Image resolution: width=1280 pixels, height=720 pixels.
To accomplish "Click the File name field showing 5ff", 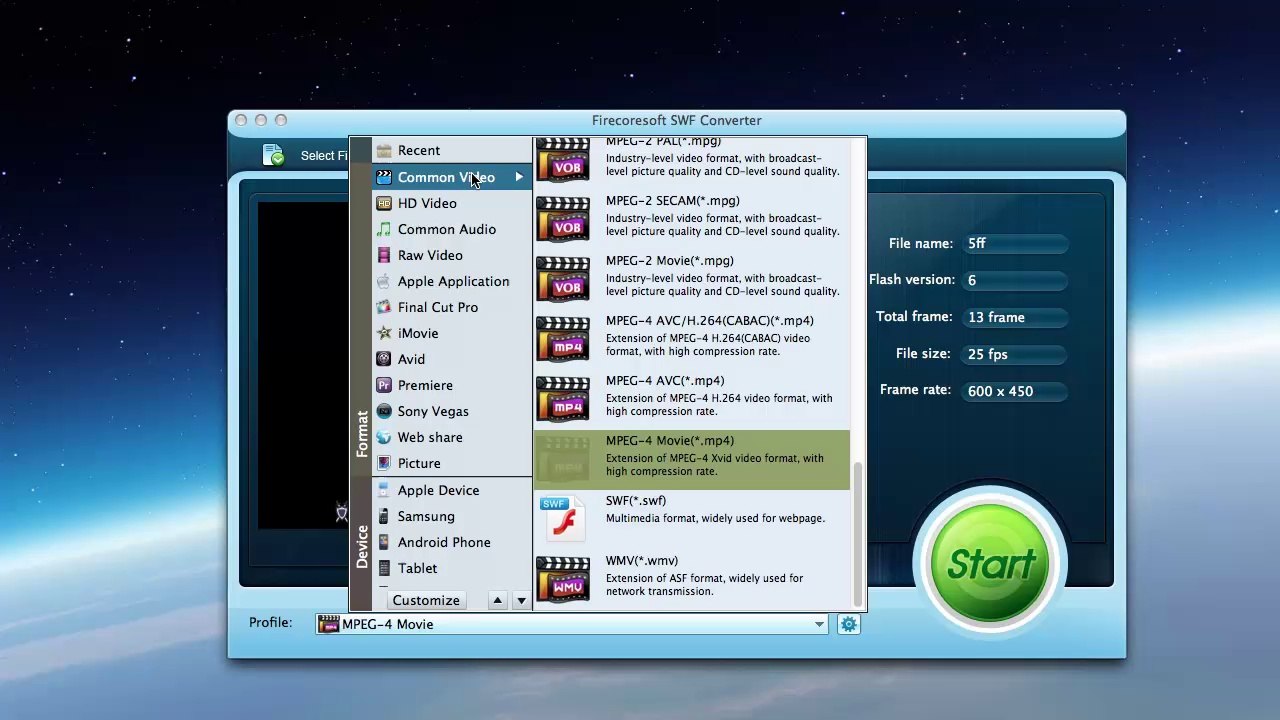I will (1014, 243).
